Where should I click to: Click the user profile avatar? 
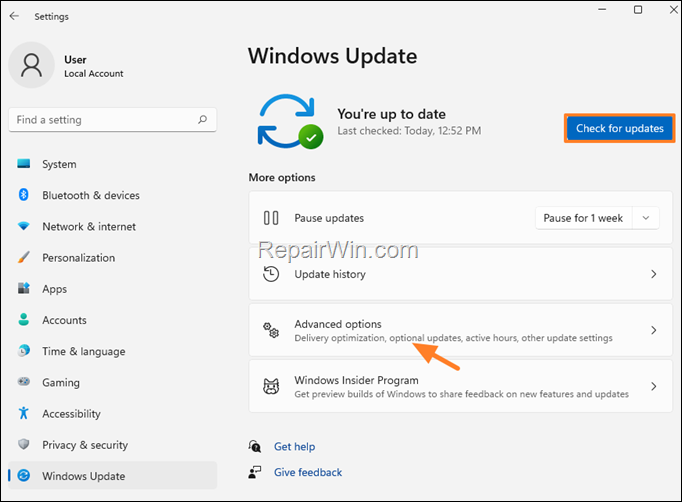click(31, 65)
